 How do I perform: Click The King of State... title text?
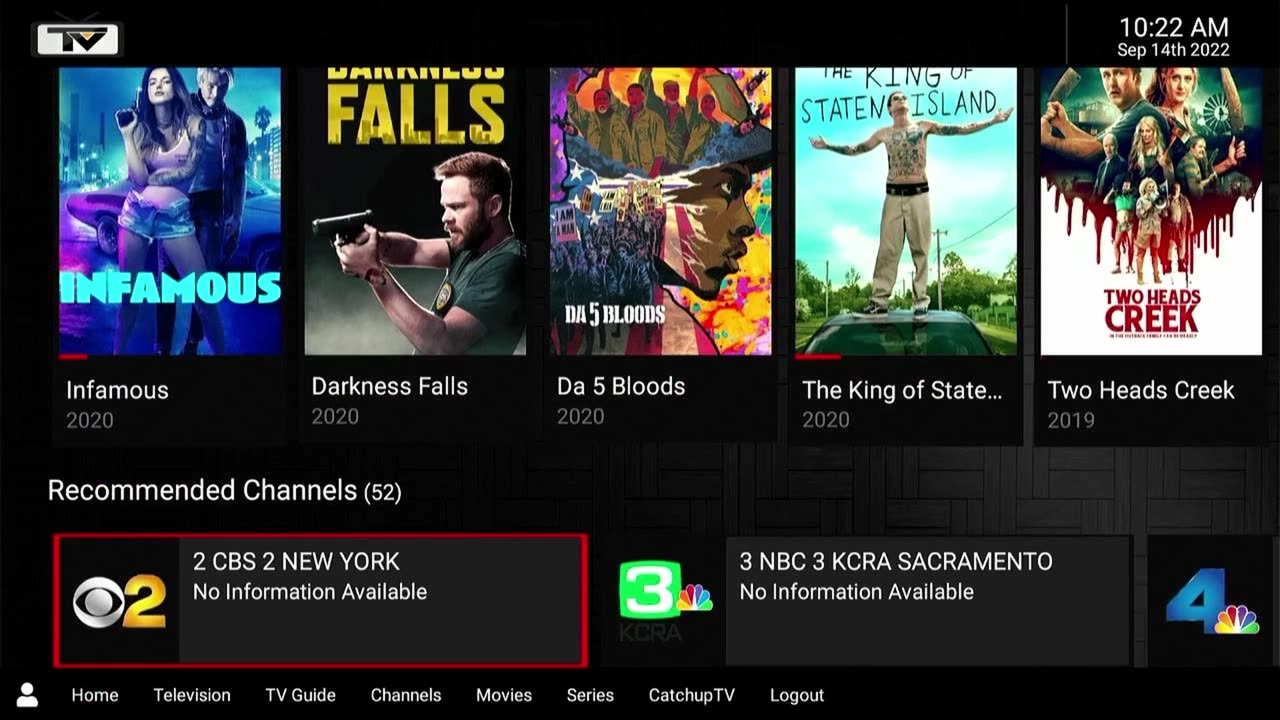pos(902,390)
